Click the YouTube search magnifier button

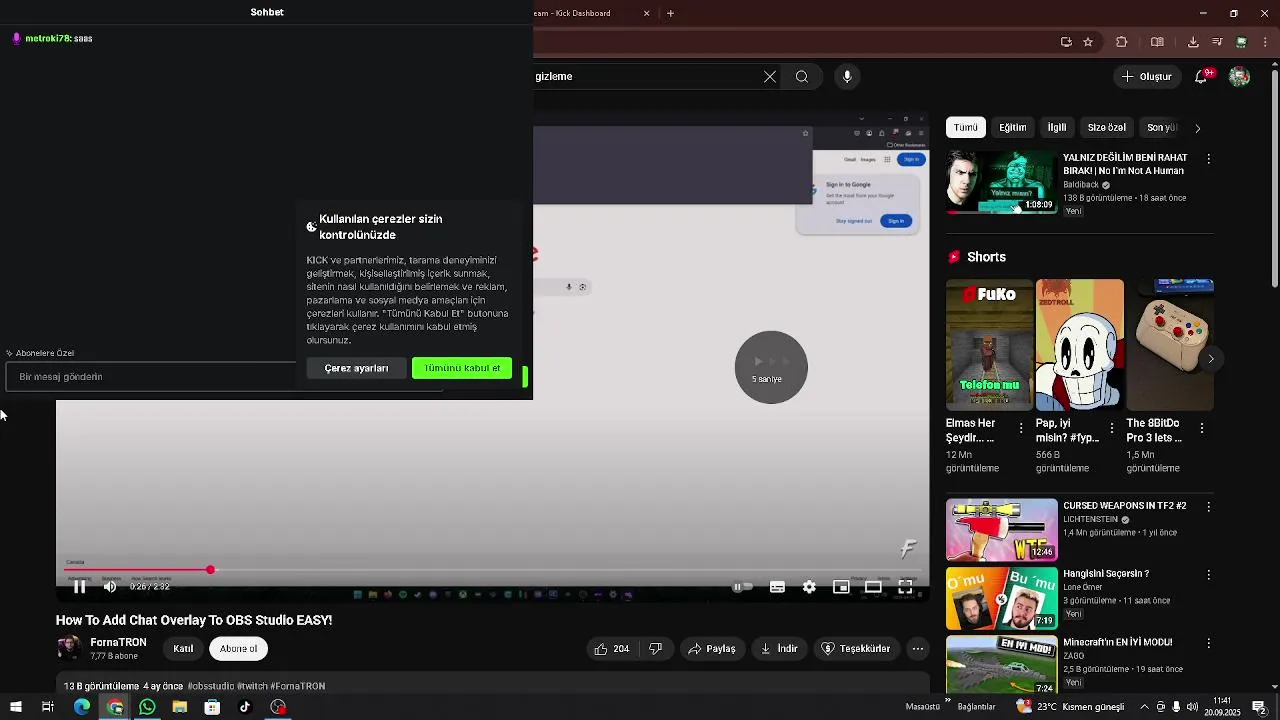[x=802, y=77]
